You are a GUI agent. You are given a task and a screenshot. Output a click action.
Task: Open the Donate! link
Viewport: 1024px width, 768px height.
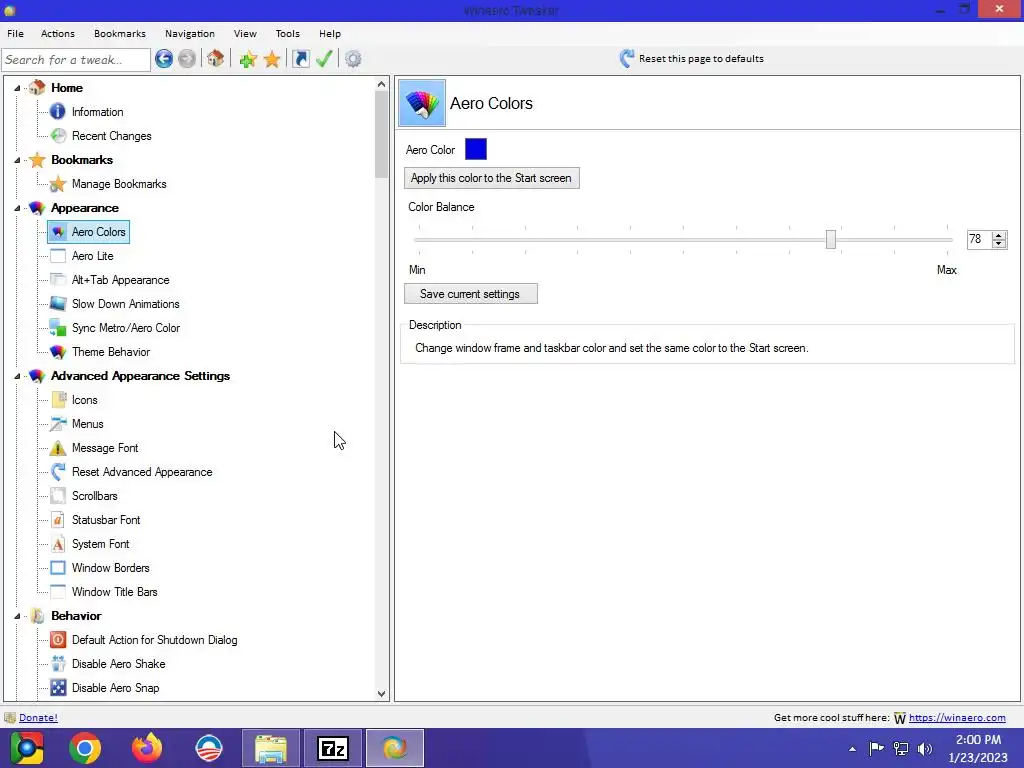(38, 718)
